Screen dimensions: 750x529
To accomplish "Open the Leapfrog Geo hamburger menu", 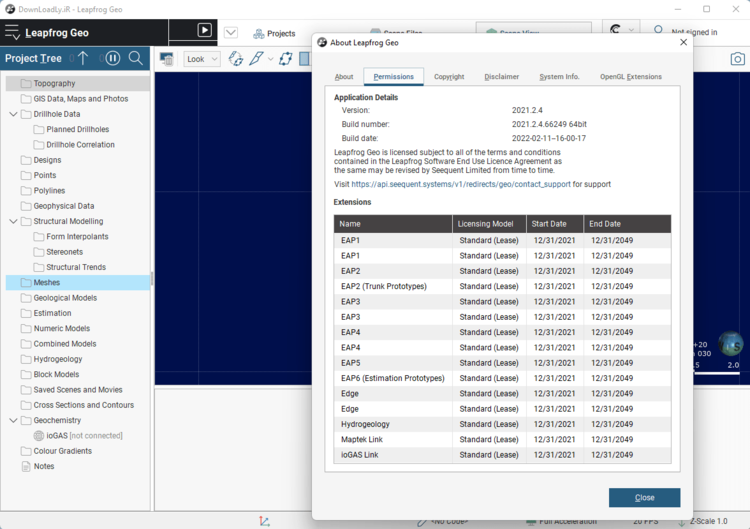I will point(12,32).
